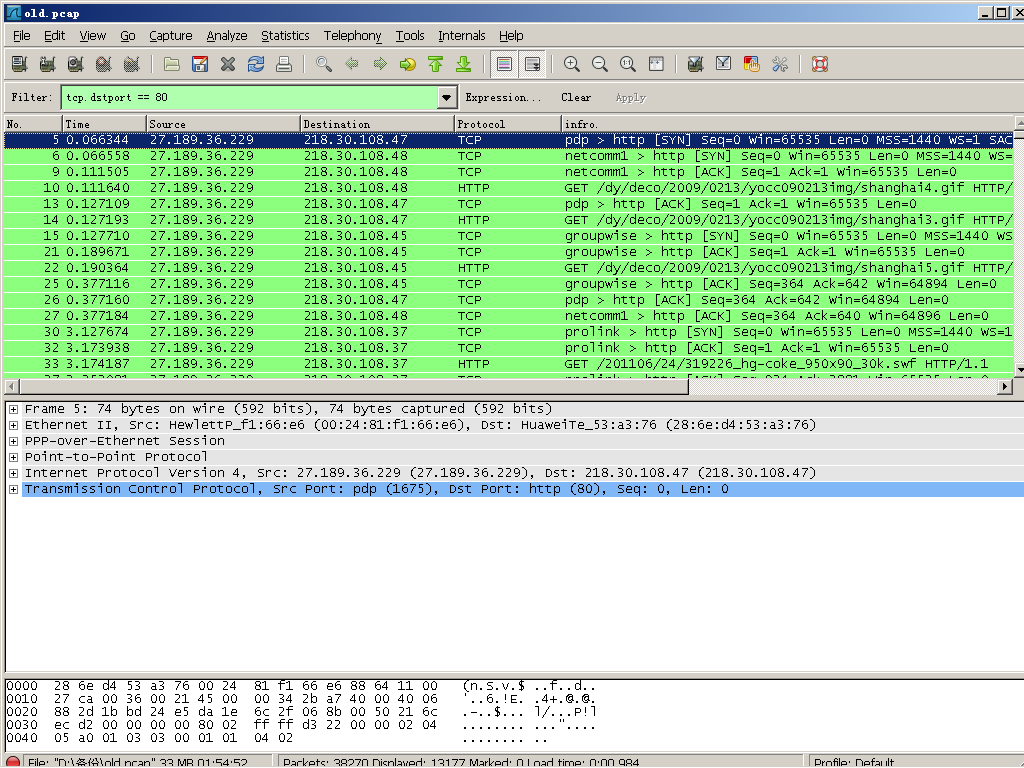Expand PPP-over-Ethernet Session node
This screenshot has width=1024, height=768.
pos(13,441)
